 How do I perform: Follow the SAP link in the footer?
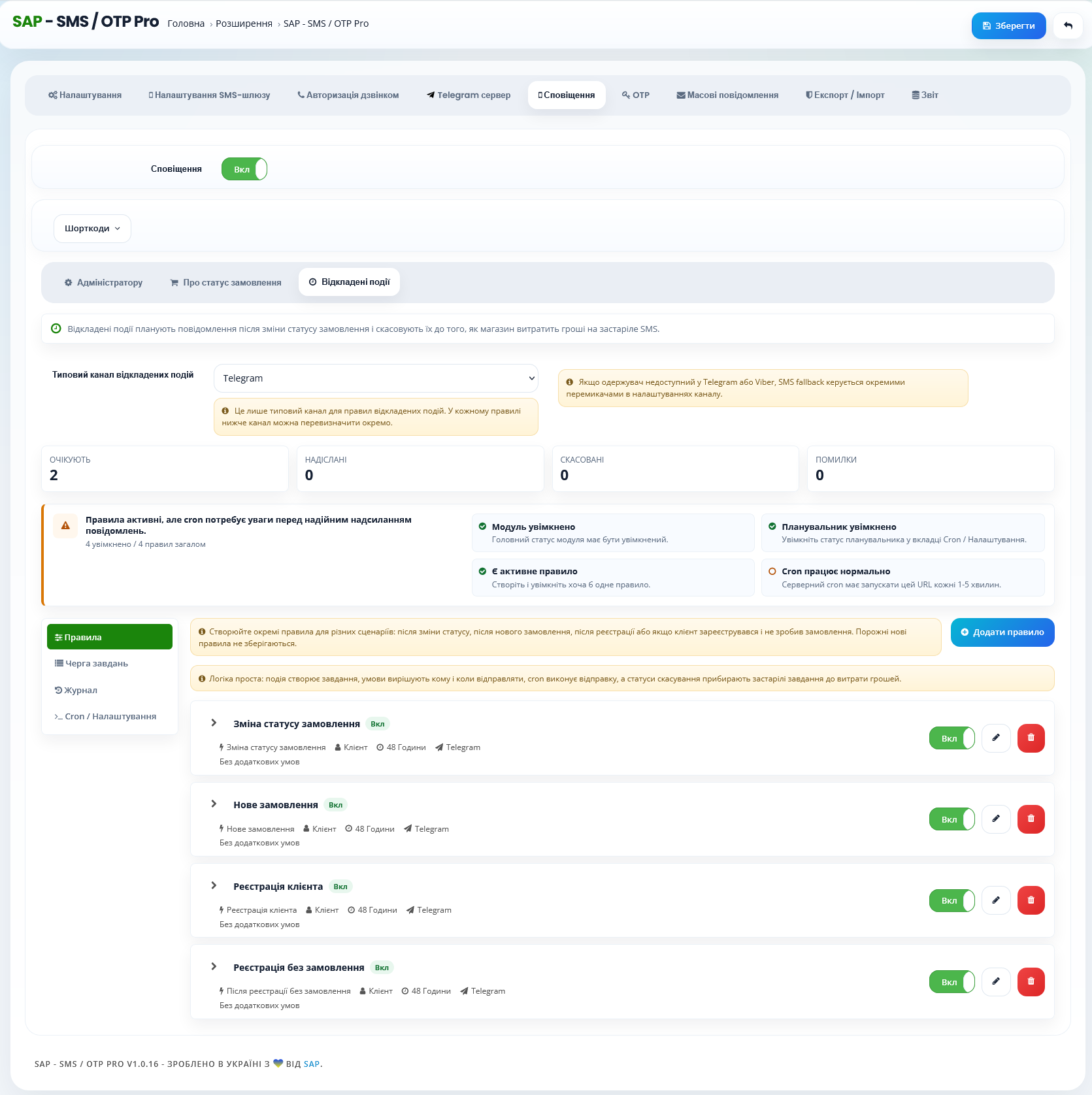312,1064
